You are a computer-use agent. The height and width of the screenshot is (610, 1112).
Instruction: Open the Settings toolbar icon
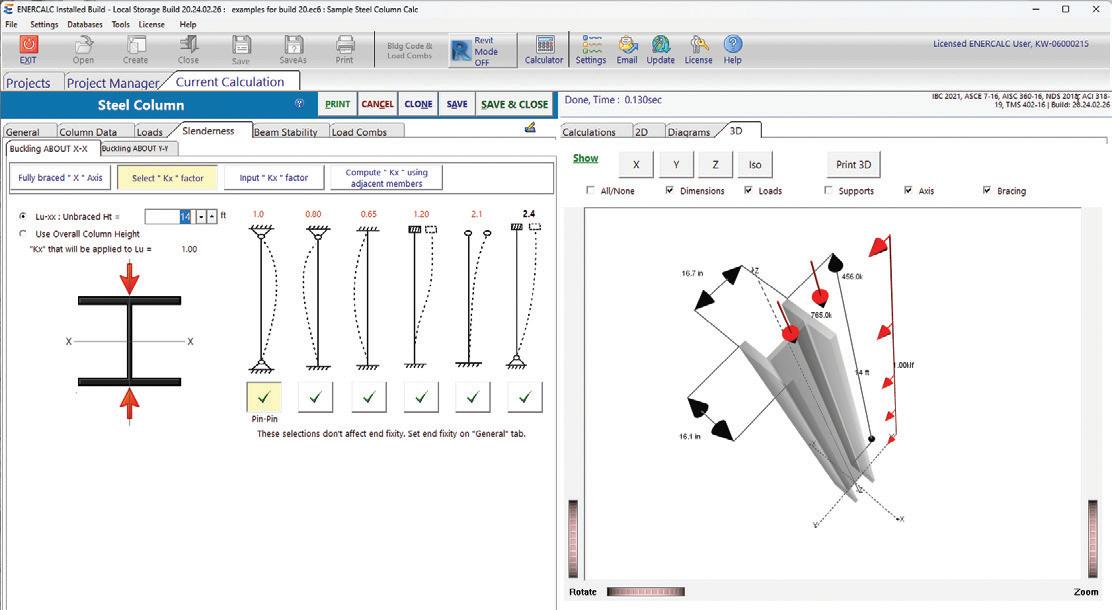(x=591, y=50)
